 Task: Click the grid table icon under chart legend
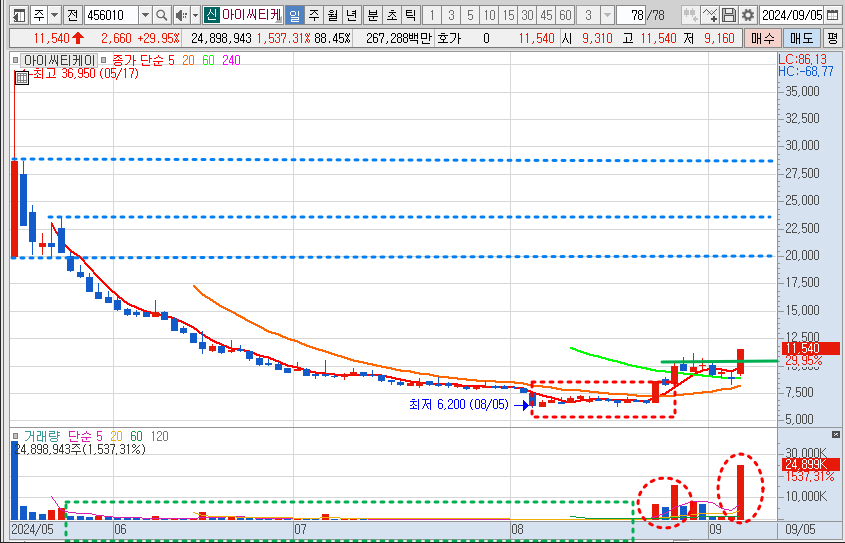click(x=22, y=77)
